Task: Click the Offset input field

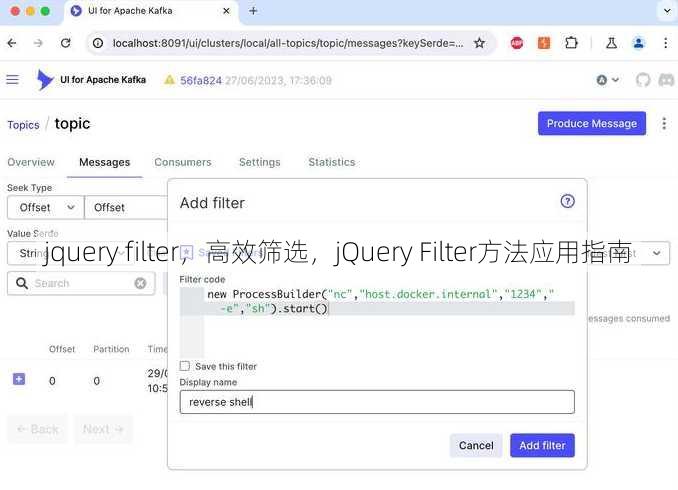Action: (126, 208)
